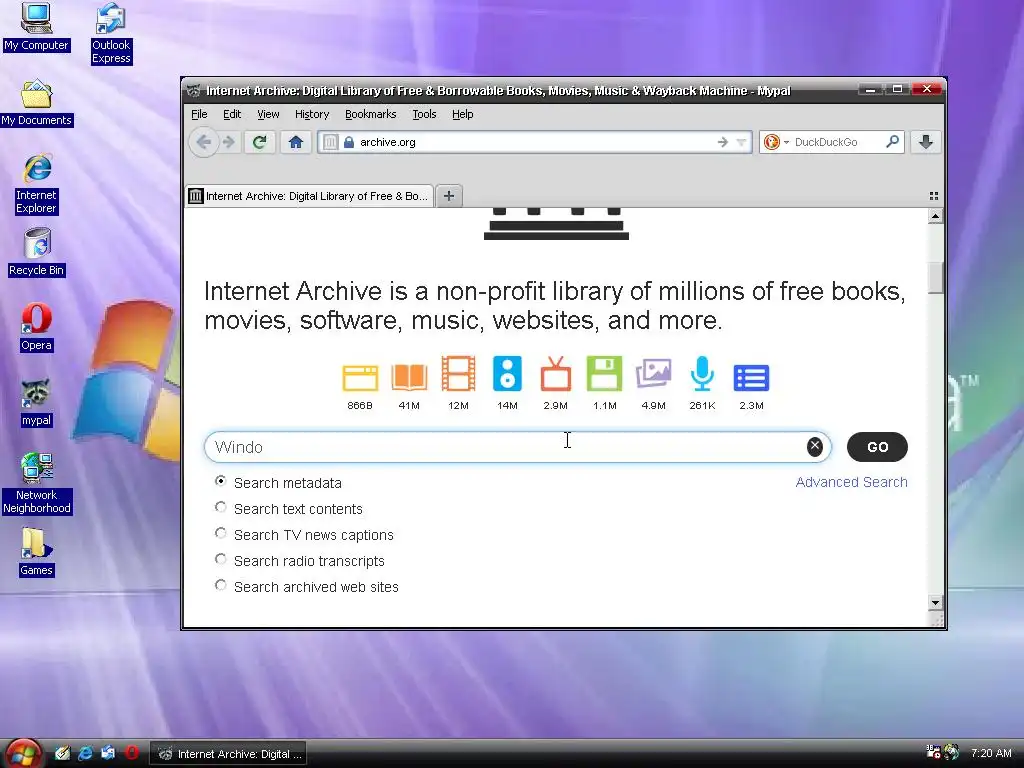Go to the browser home page icon
This screenshot has width=1024, height=768.
click(x=296, y=142)
